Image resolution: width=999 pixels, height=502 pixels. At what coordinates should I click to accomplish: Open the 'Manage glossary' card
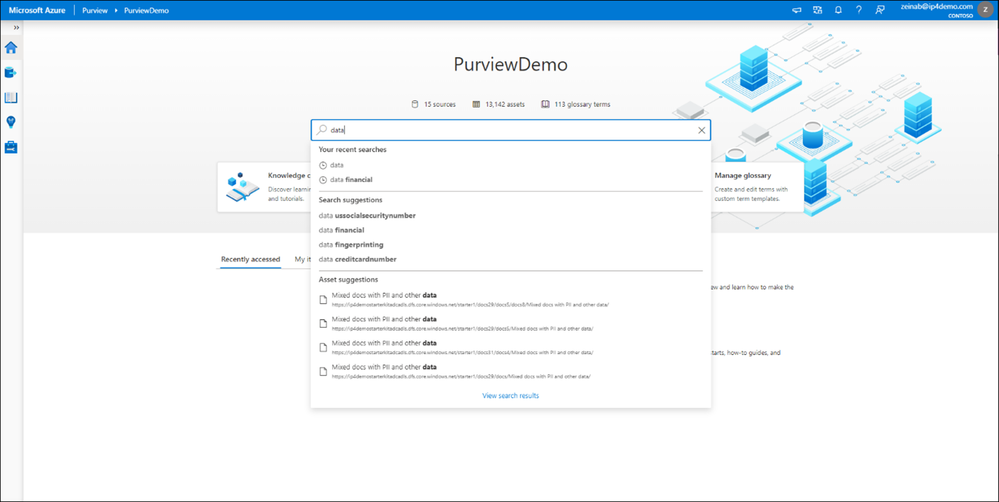click(757, 187)
